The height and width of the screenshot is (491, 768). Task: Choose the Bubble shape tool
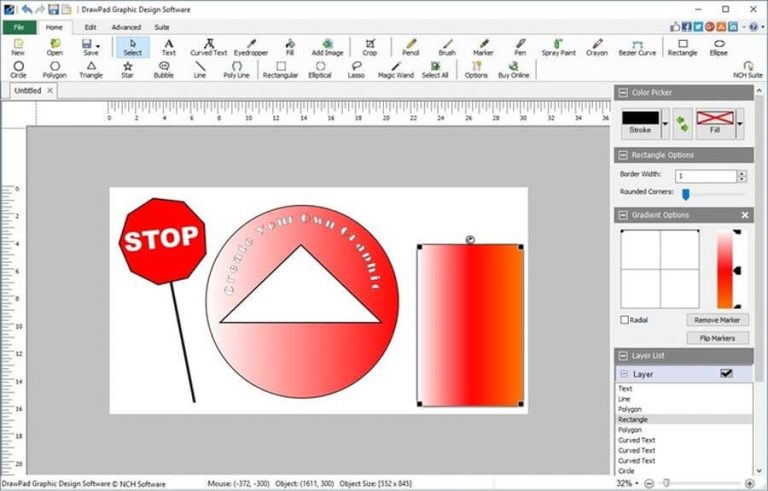coord(164,70)
